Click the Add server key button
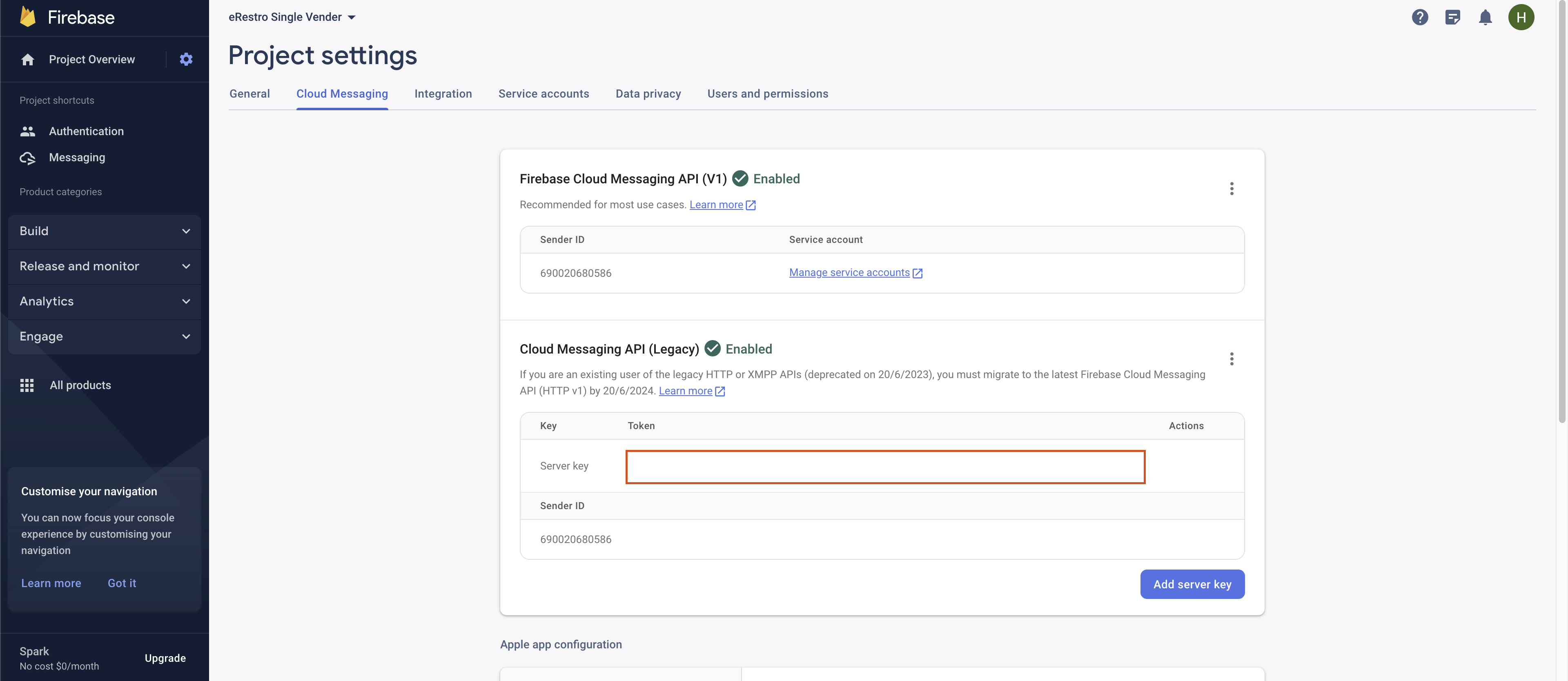Screen dimensions: 1568x681 tap(1192, 584)
